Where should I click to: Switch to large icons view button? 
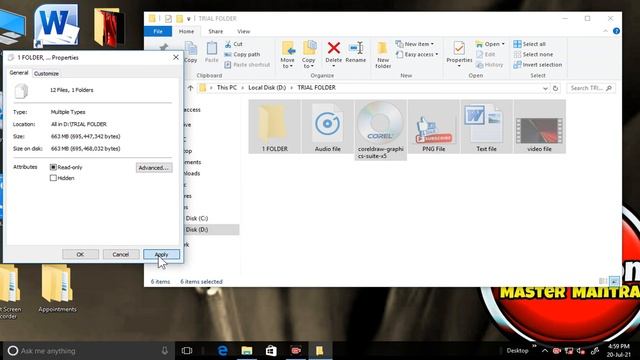point(614,281)
